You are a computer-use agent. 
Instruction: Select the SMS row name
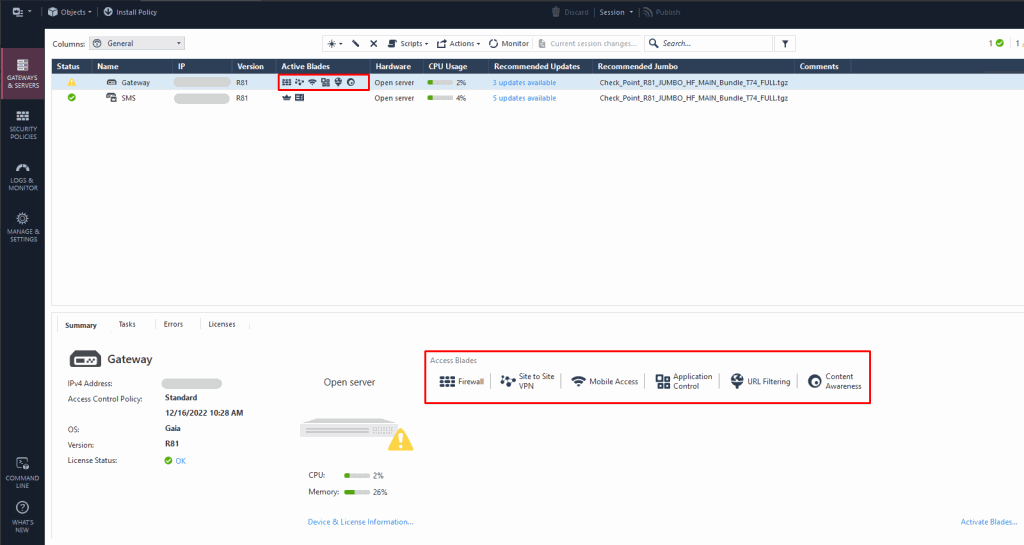point(129,98)
